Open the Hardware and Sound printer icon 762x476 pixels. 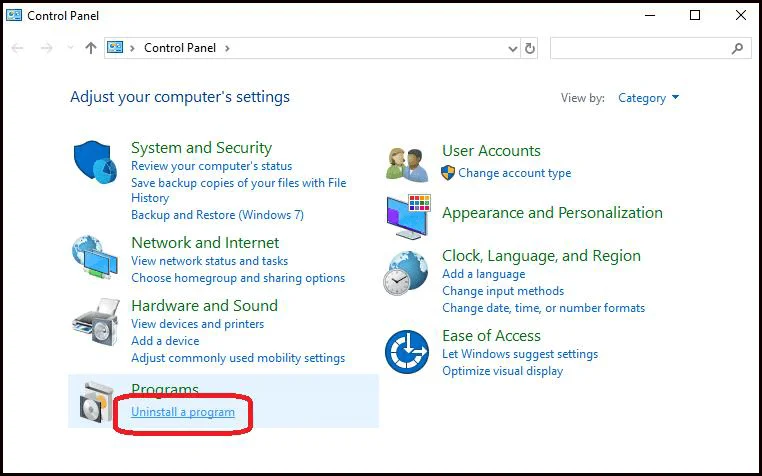pyautogui.click(x=96, y=322)
